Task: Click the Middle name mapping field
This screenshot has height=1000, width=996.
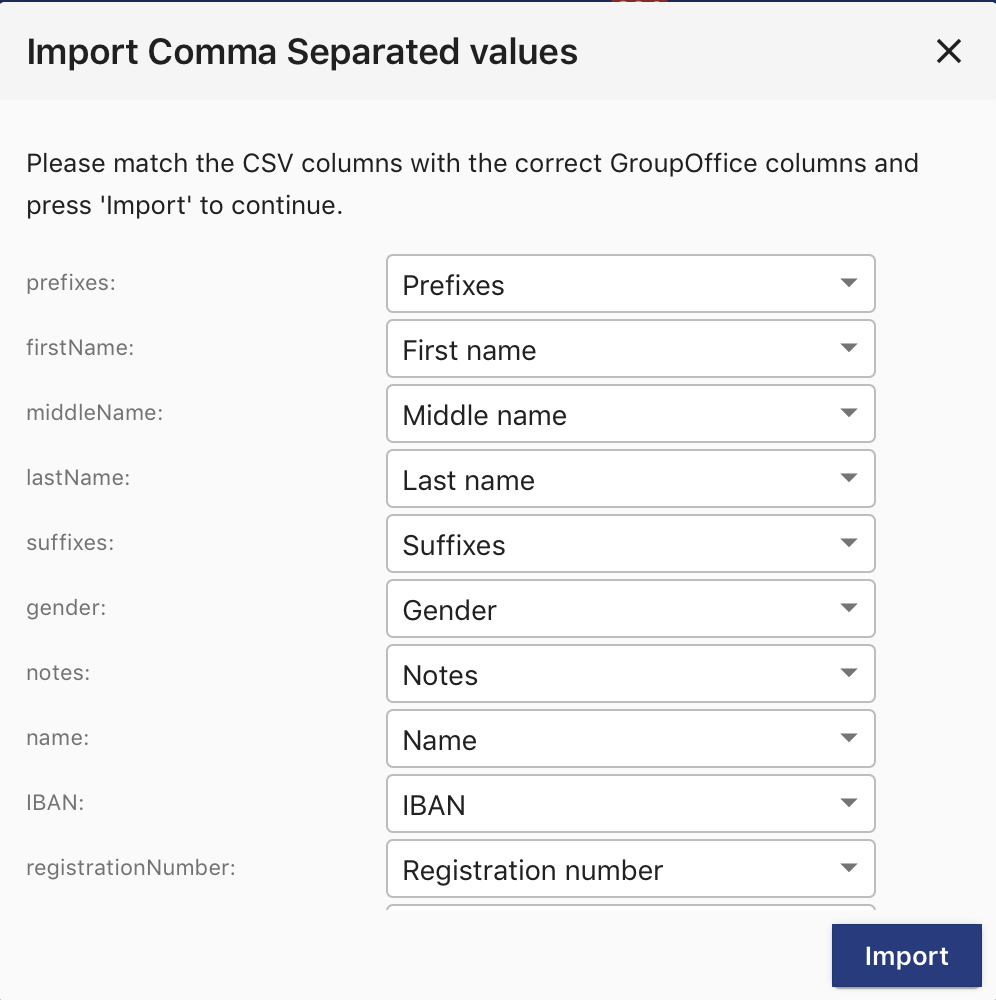Action: click(631, 414)
